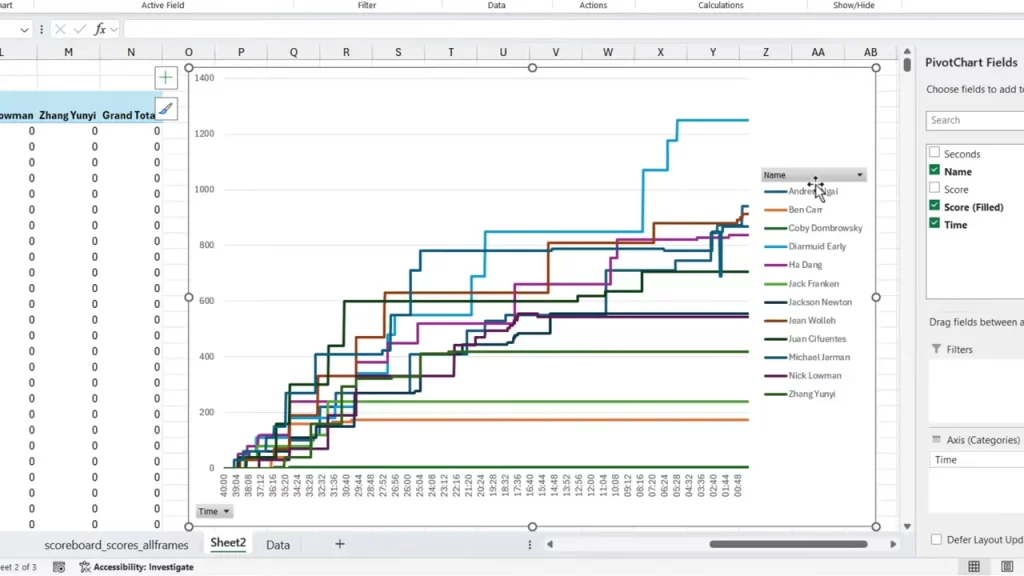
Task: Open the Time field button dropdown on the chart
Action: point(226,511)
